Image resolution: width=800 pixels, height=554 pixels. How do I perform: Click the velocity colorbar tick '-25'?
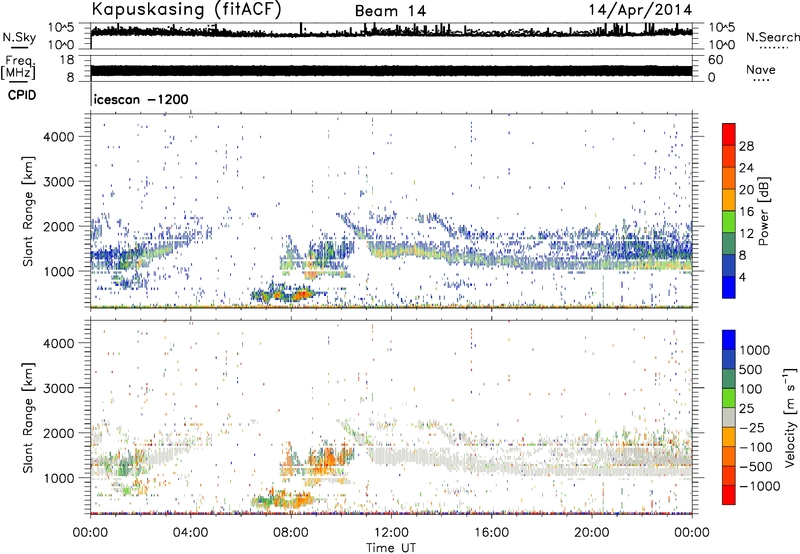753,427
